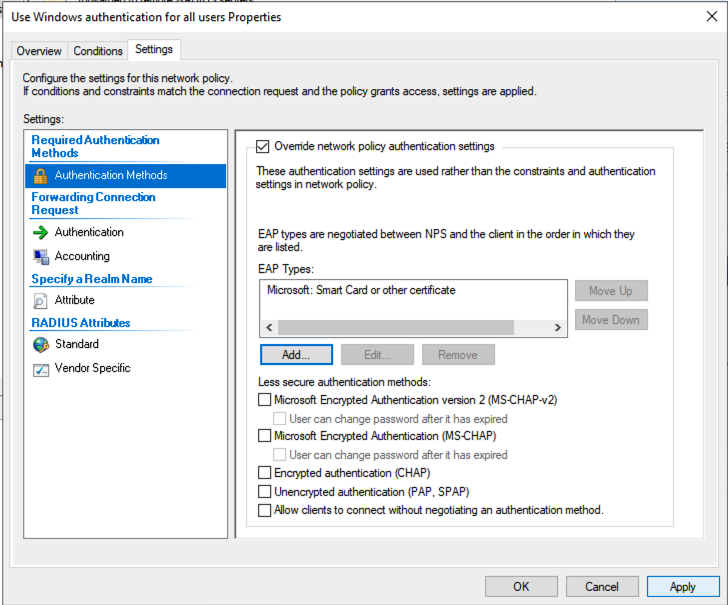Click the Move Up button
Viewport: 728px width, 605px height.
tap(611, 291)
